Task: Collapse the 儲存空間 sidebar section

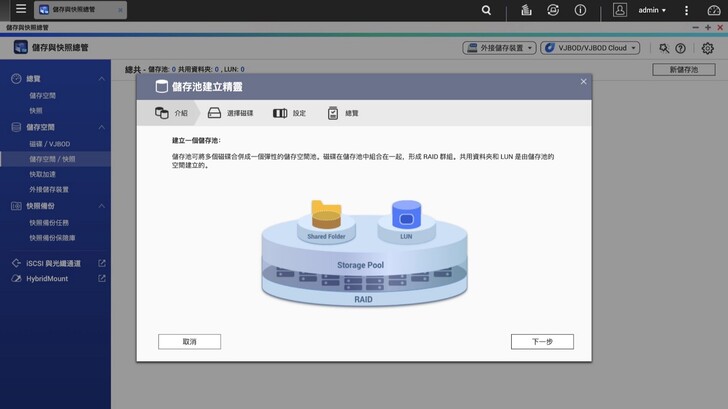Action: tap(102, 127)
